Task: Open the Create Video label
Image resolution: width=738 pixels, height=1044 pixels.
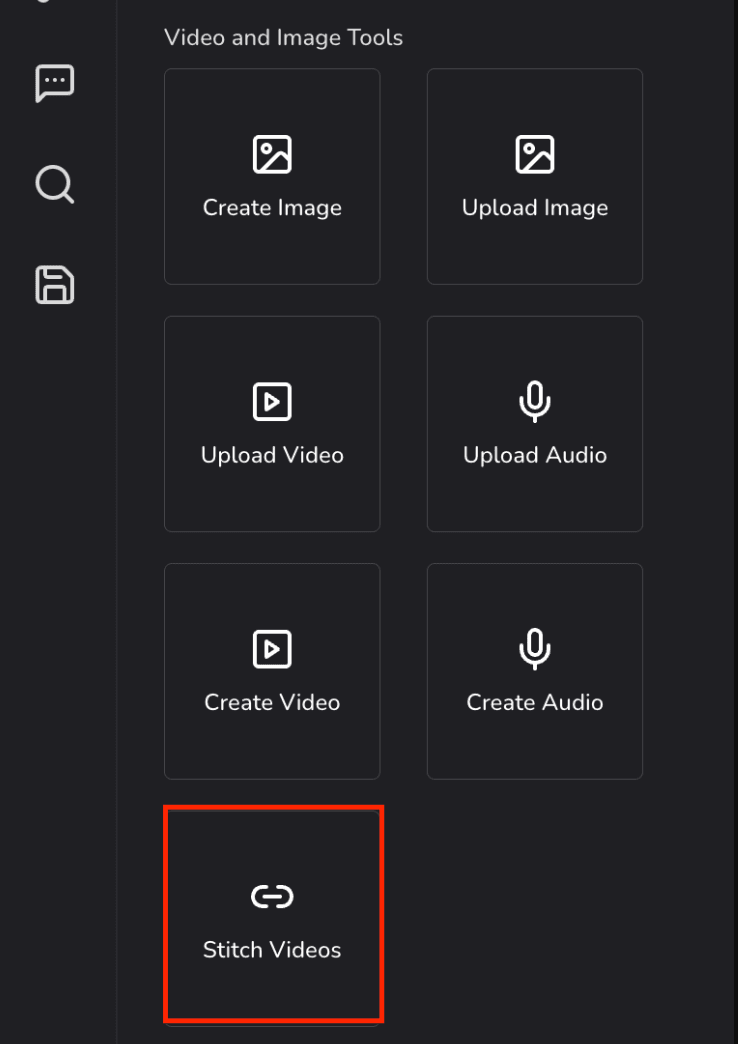Action: pyautogui.click(x=272, y=702)
